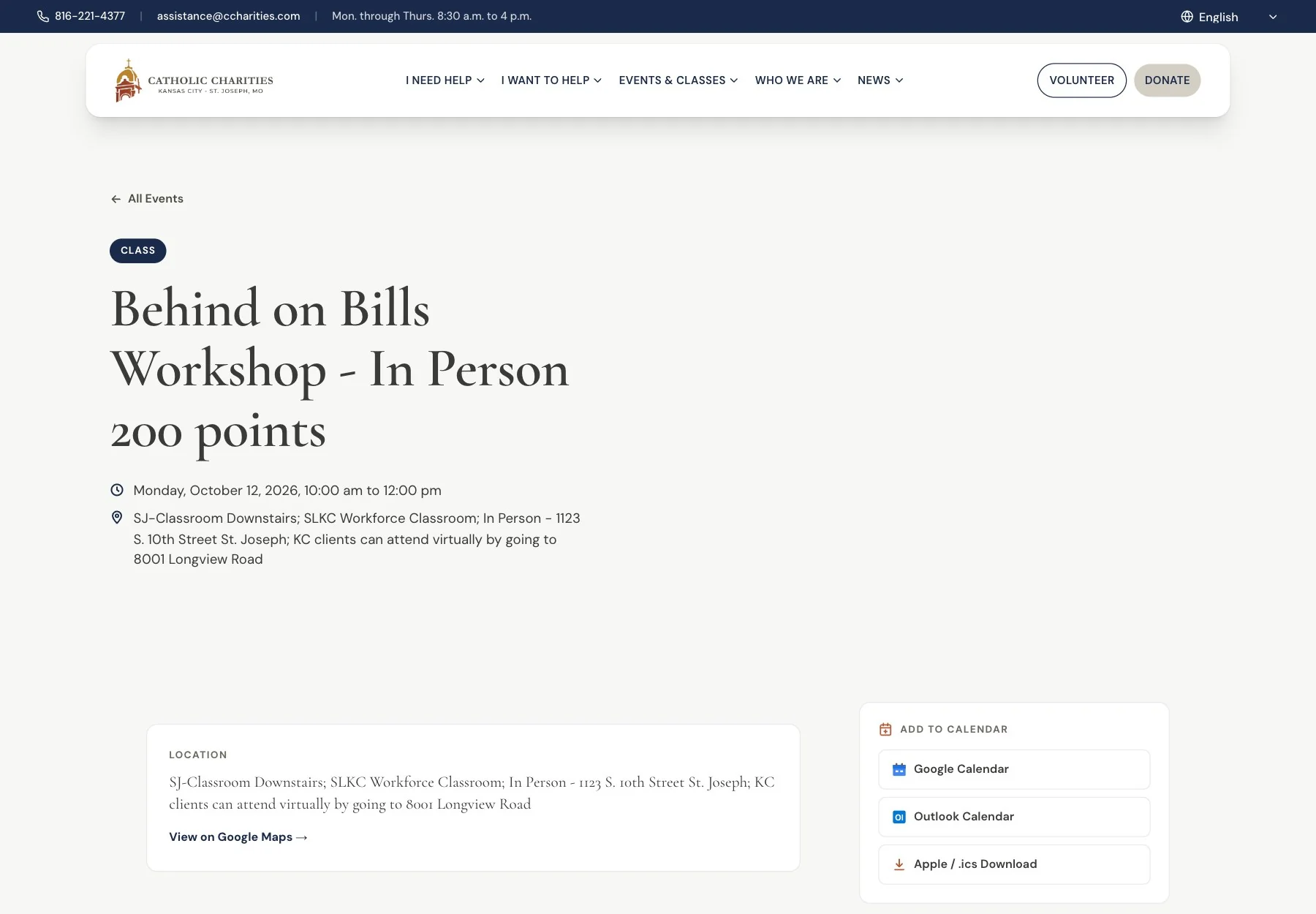
Task: Click the Google Calendar icon
Action: (899, 769)
